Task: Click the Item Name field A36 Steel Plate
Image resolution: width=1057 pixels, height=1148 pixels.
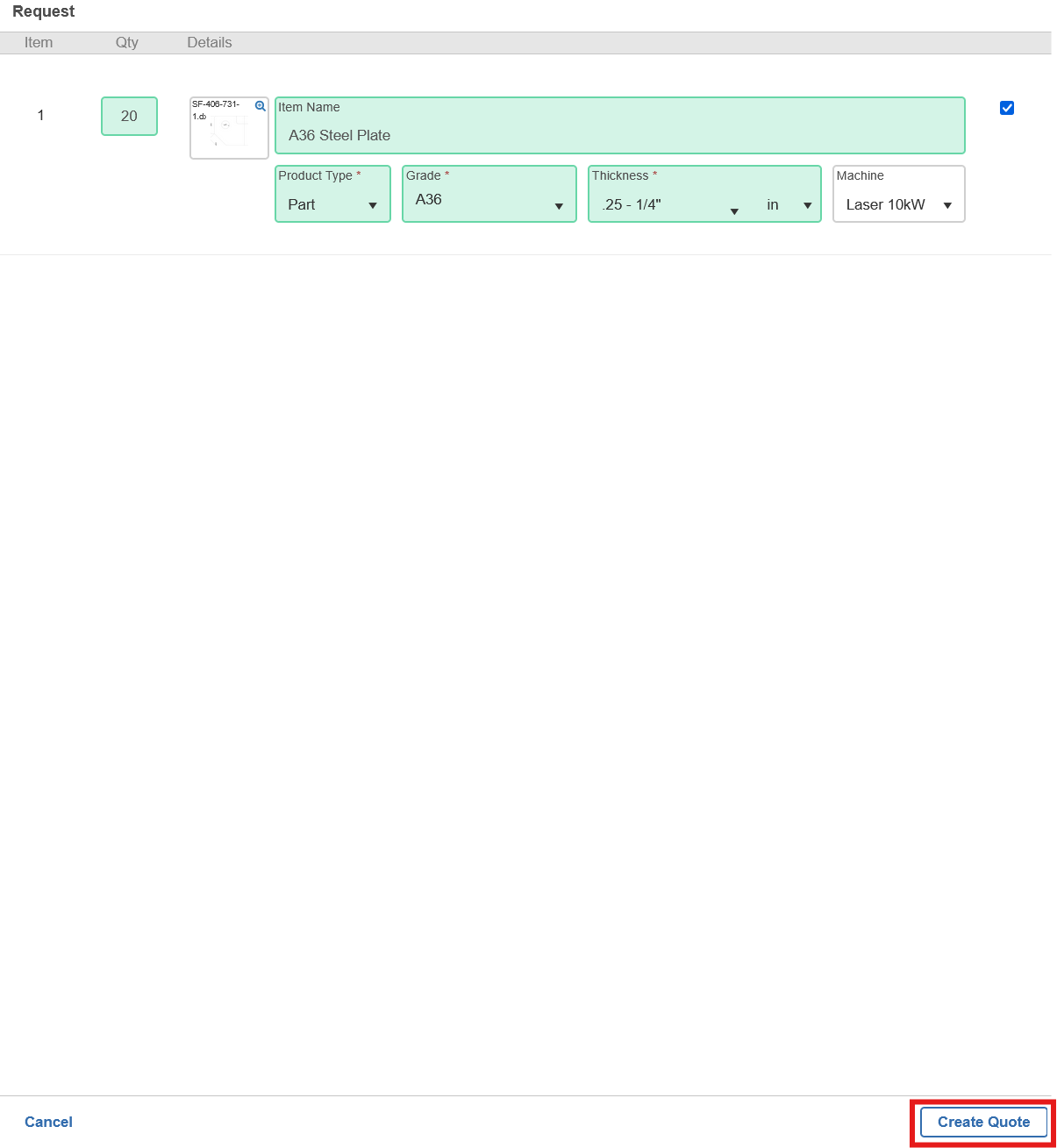Action: (x=619, y=135)
